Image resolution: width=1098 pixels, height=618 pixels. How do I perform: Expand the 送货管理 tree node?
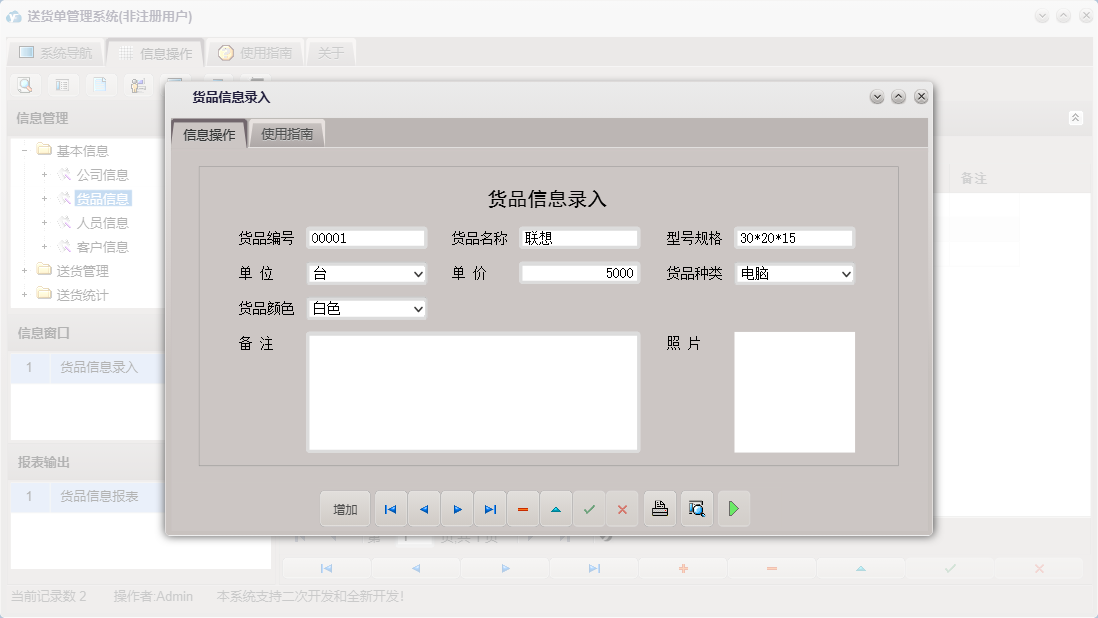(24, 270)
